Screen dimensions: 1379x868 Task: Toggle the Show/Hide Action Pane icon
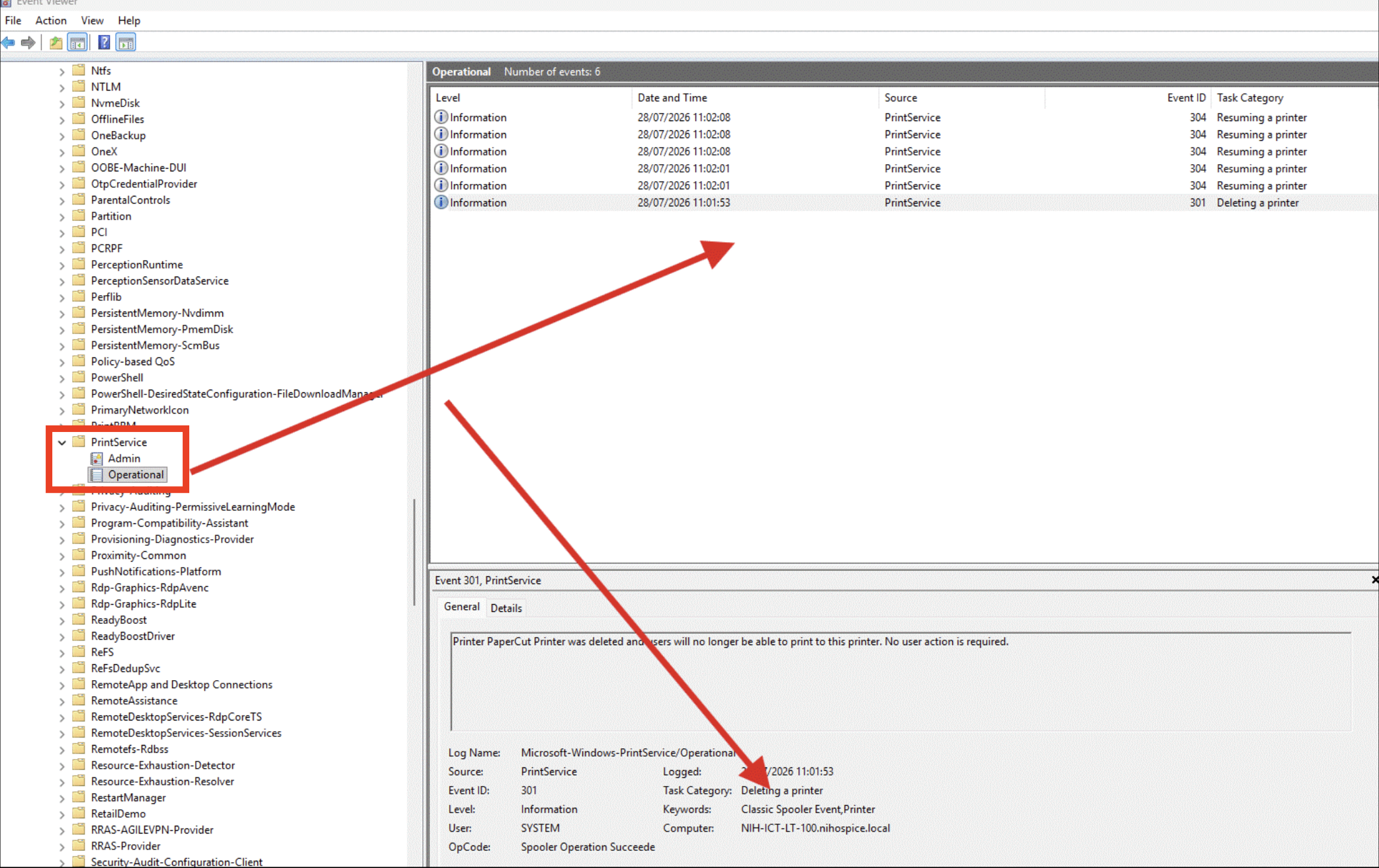[126, 43]
